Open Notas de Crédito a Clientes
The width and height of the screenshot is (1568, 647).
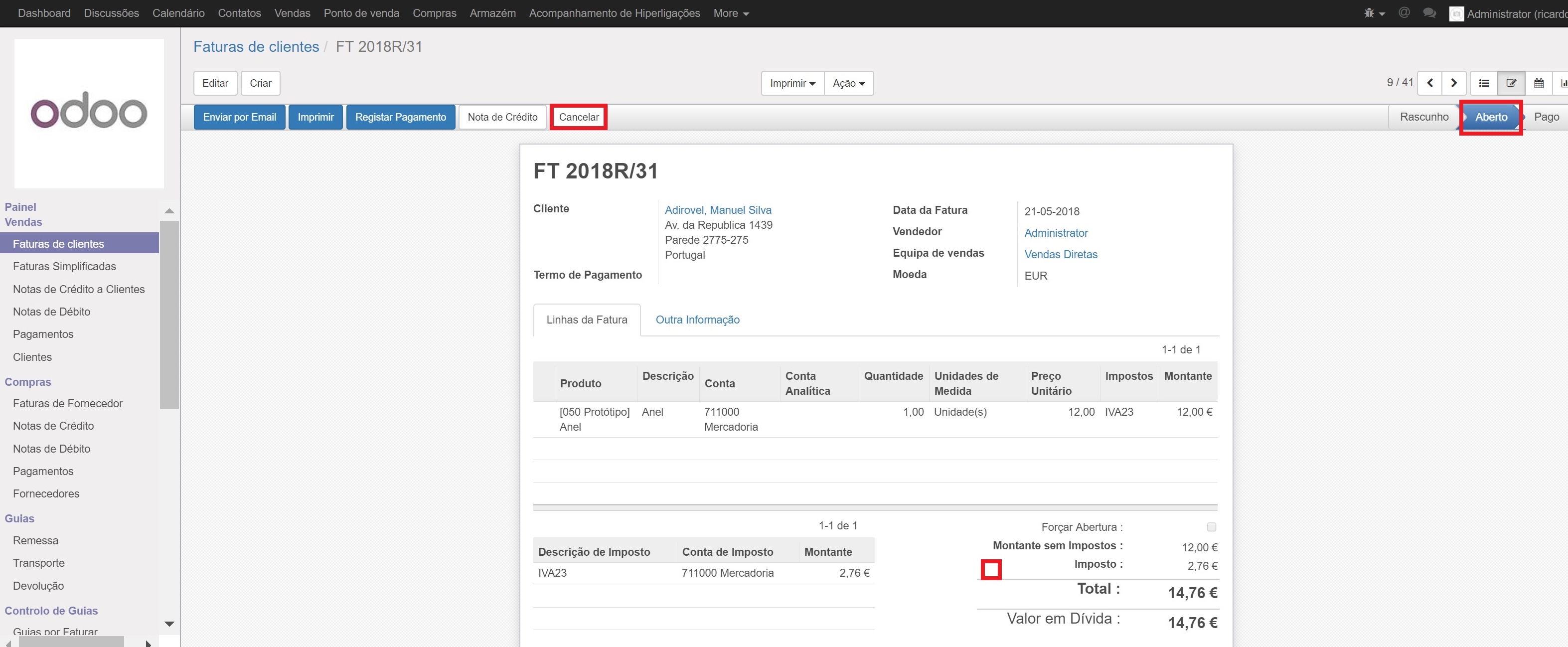[x=79, y=289]
